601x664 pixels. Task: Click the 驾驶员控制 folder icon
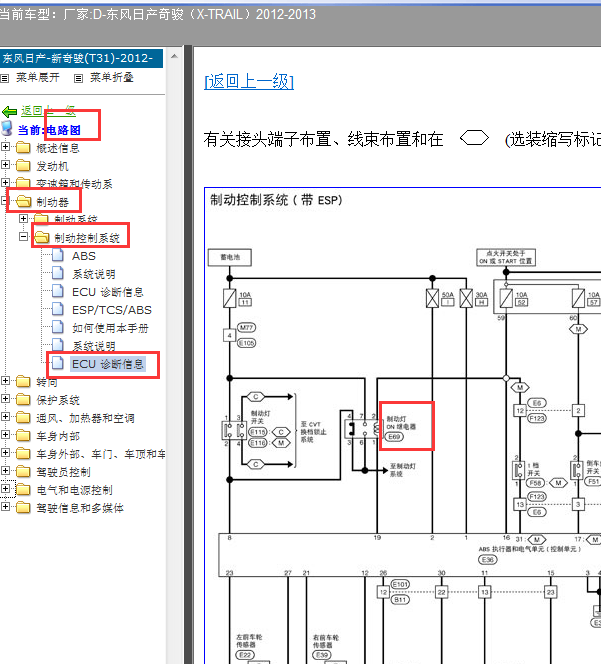[x=23, y=471]
